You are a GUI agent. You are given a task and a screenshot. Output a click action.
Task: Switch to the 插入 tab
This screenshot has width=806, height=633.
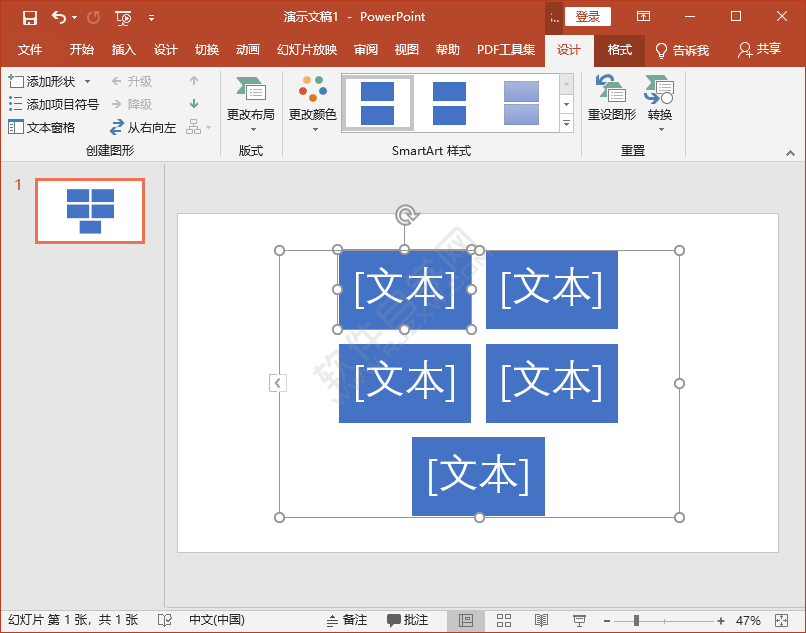pyautogui.click(x=123, y=50)
